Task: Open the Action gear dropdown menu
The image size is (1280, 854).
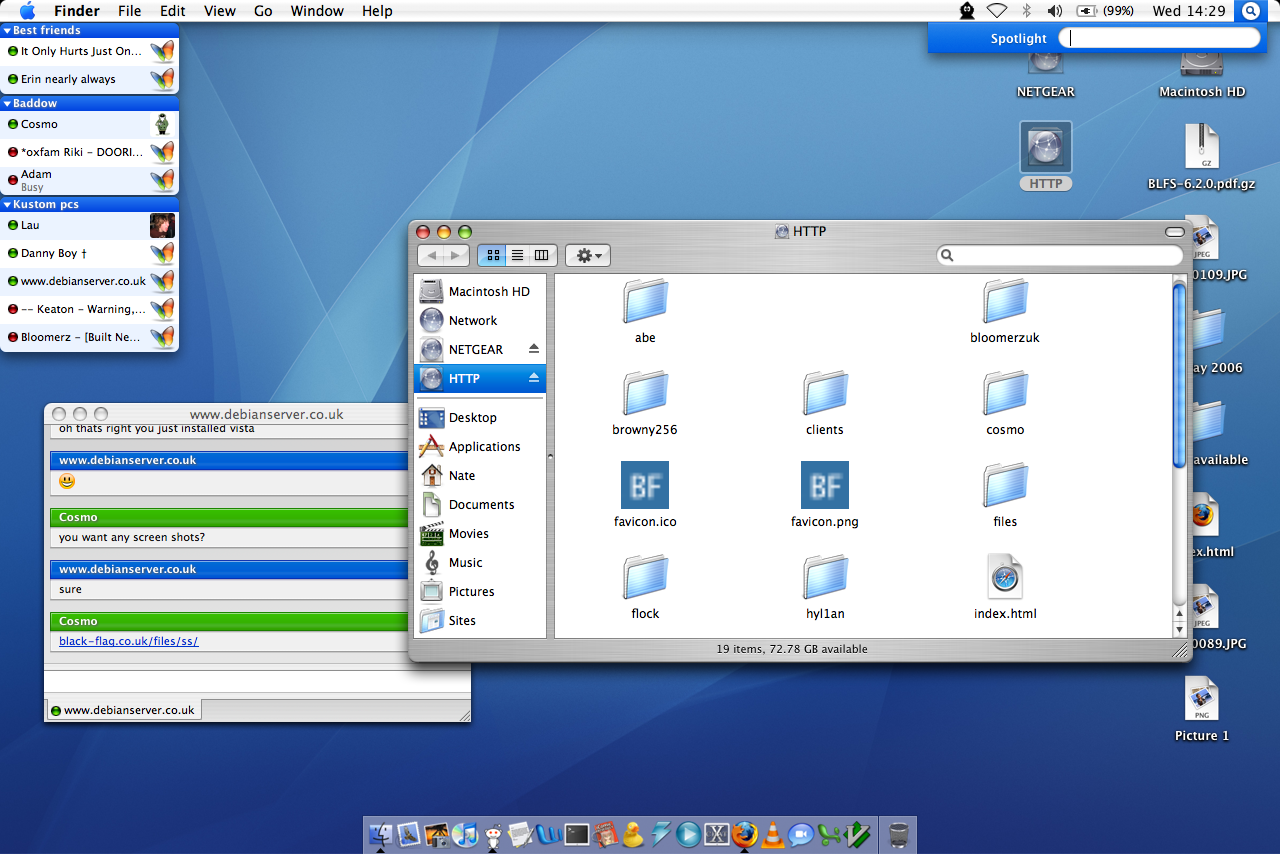Action: pos(588,256)
